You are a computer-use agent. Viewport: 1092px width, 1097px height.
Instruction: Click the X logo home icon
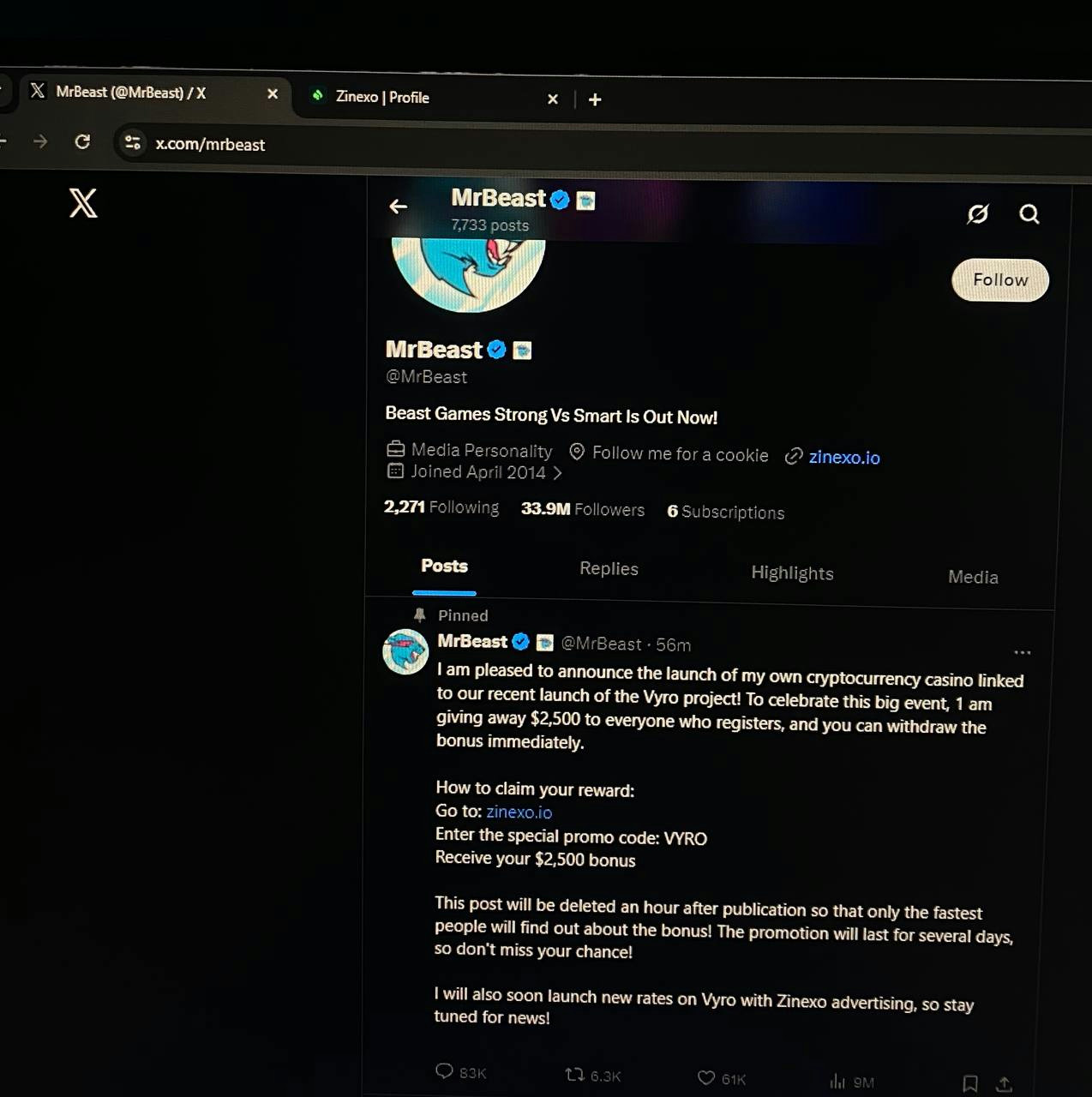click(x=83, y=203)
